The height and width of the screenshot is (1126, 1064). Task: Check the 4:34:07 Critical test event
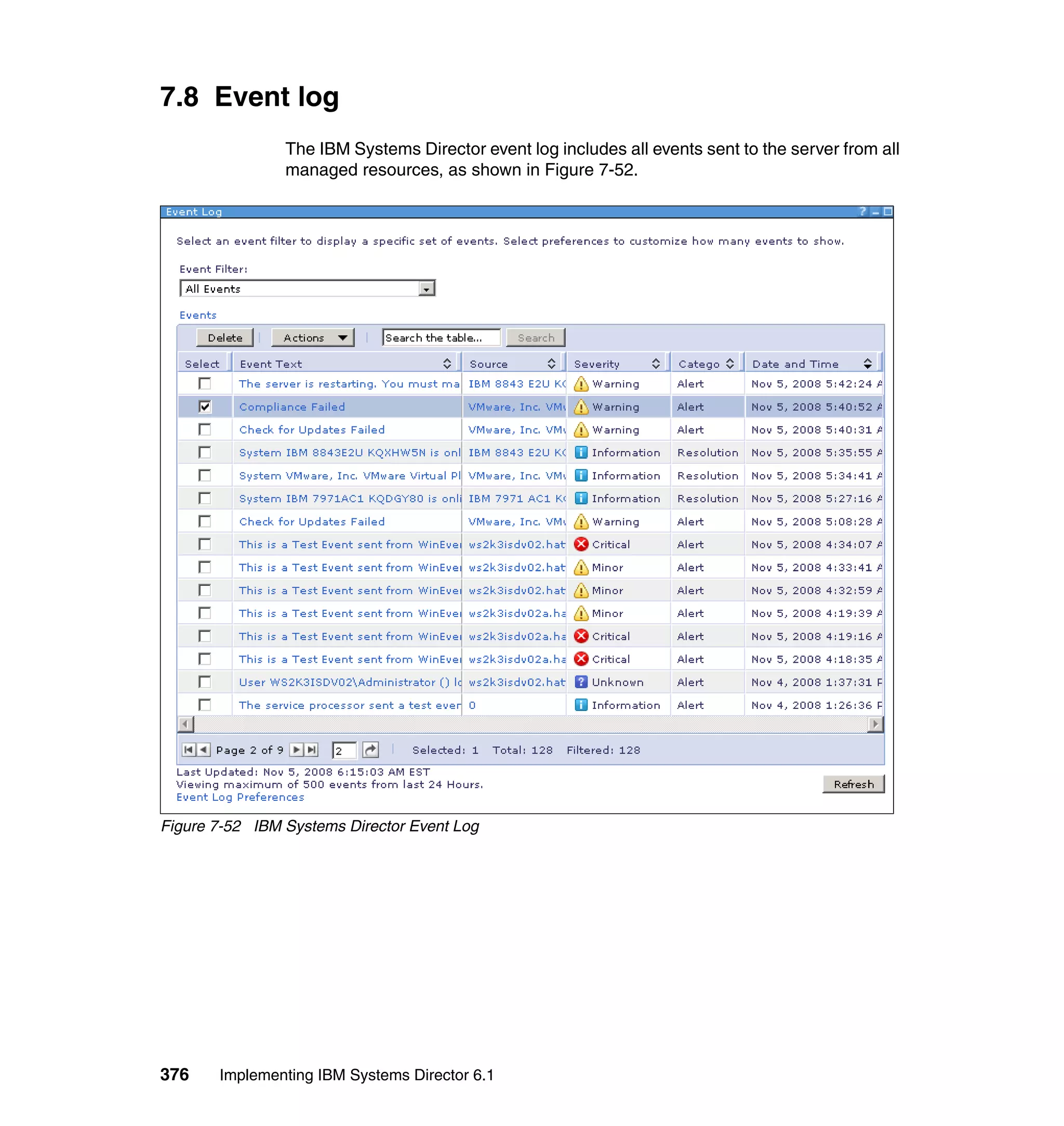pyautogui.click(x=205, y=544)
